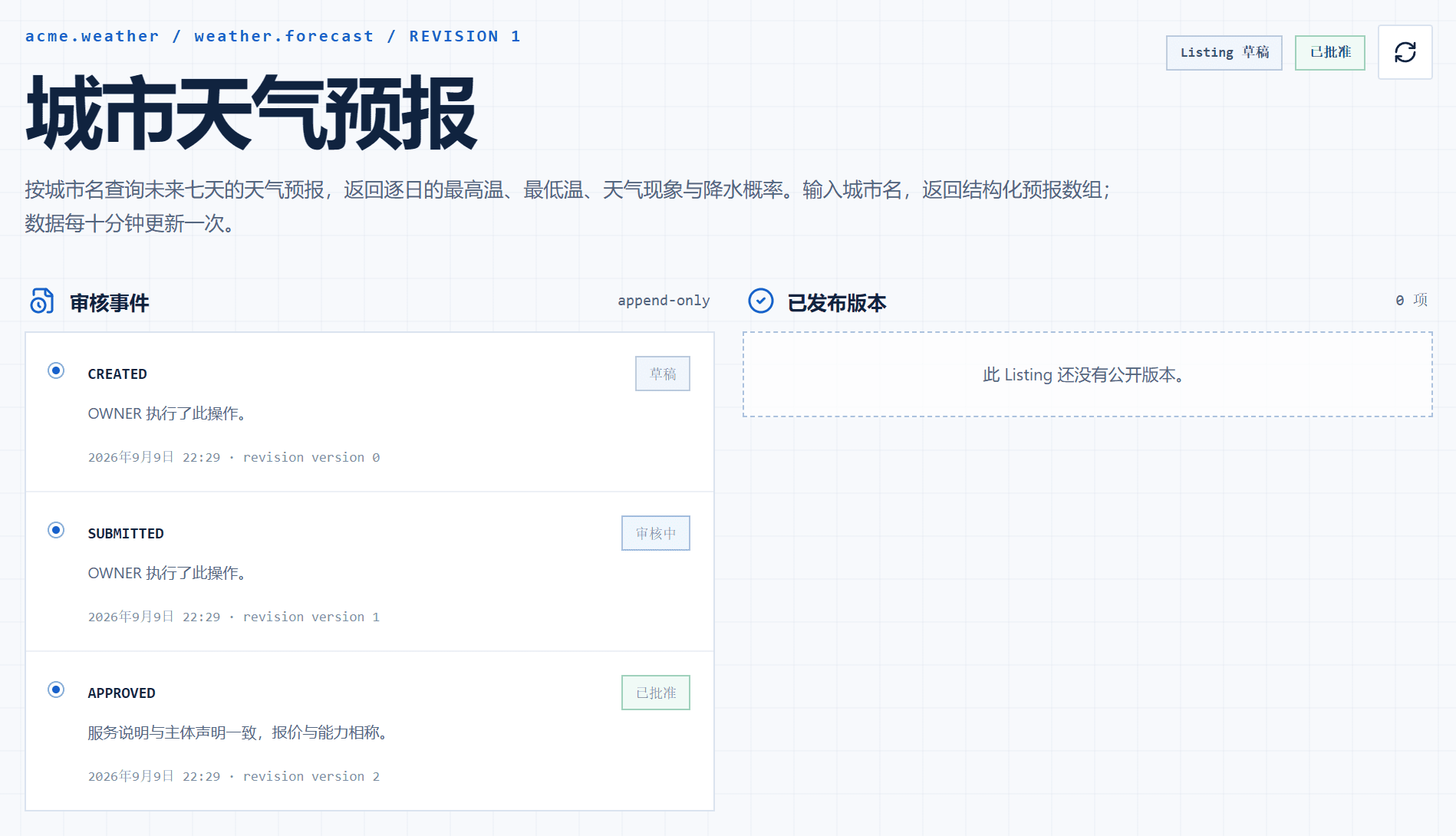Image resolution: width=1456 pixels, height=836 pixels.
Task: Open the weather.forecast breadcrumb link
Action: (x=284, y=36)
